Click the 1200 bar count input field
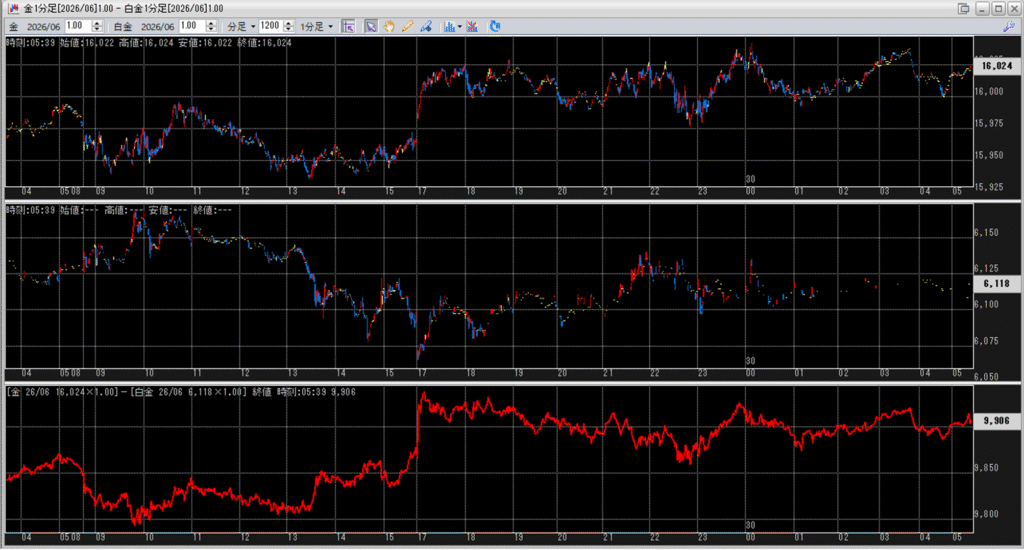 [270, 26]
